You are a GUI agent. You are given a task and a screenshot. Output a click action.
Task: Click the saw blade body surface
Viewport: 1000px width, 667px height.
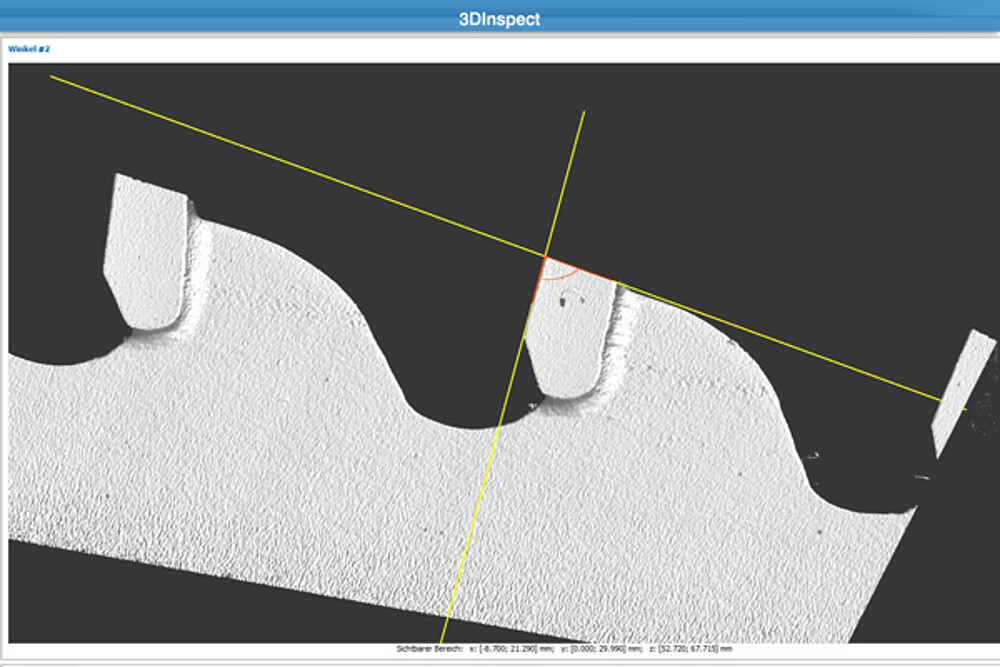(300, 480)
